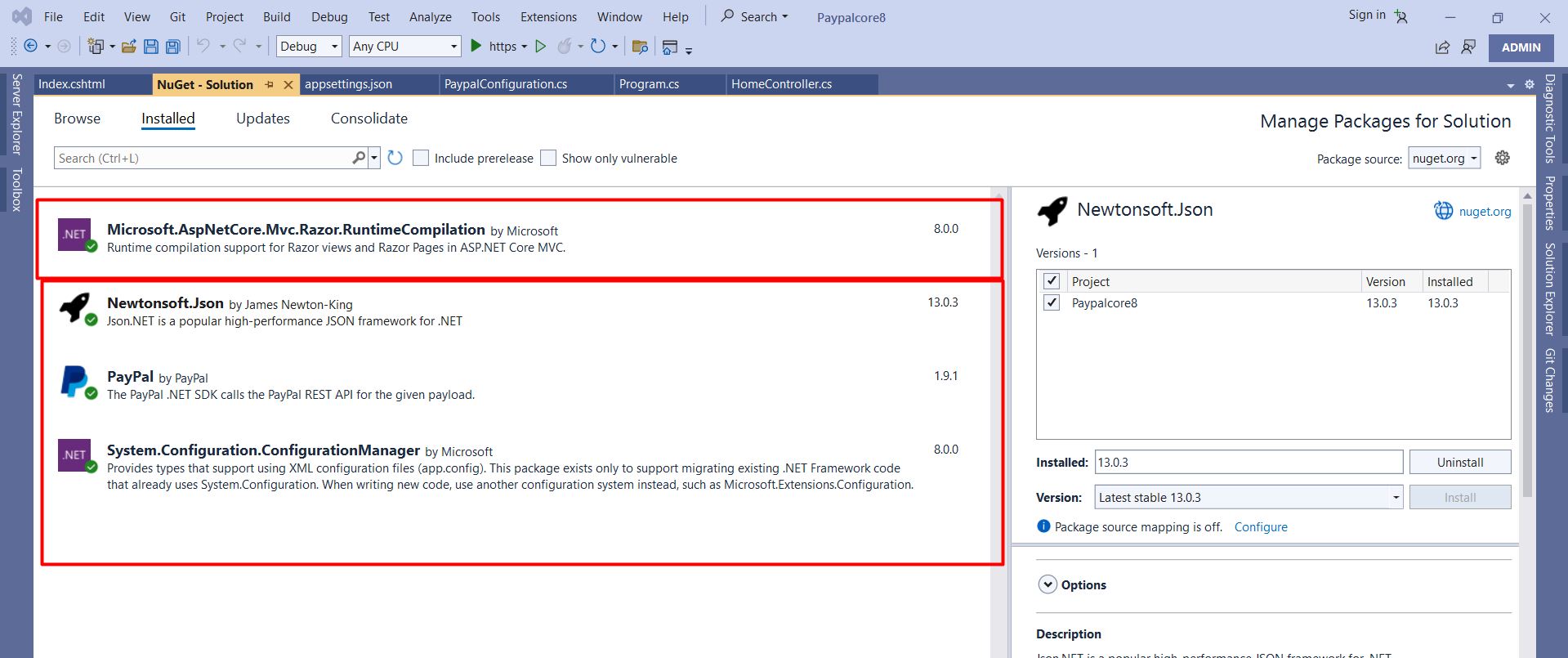Open the Package source nuget.org dropdown
This screenshot has height=658, width=1568.
(1445, 159)
